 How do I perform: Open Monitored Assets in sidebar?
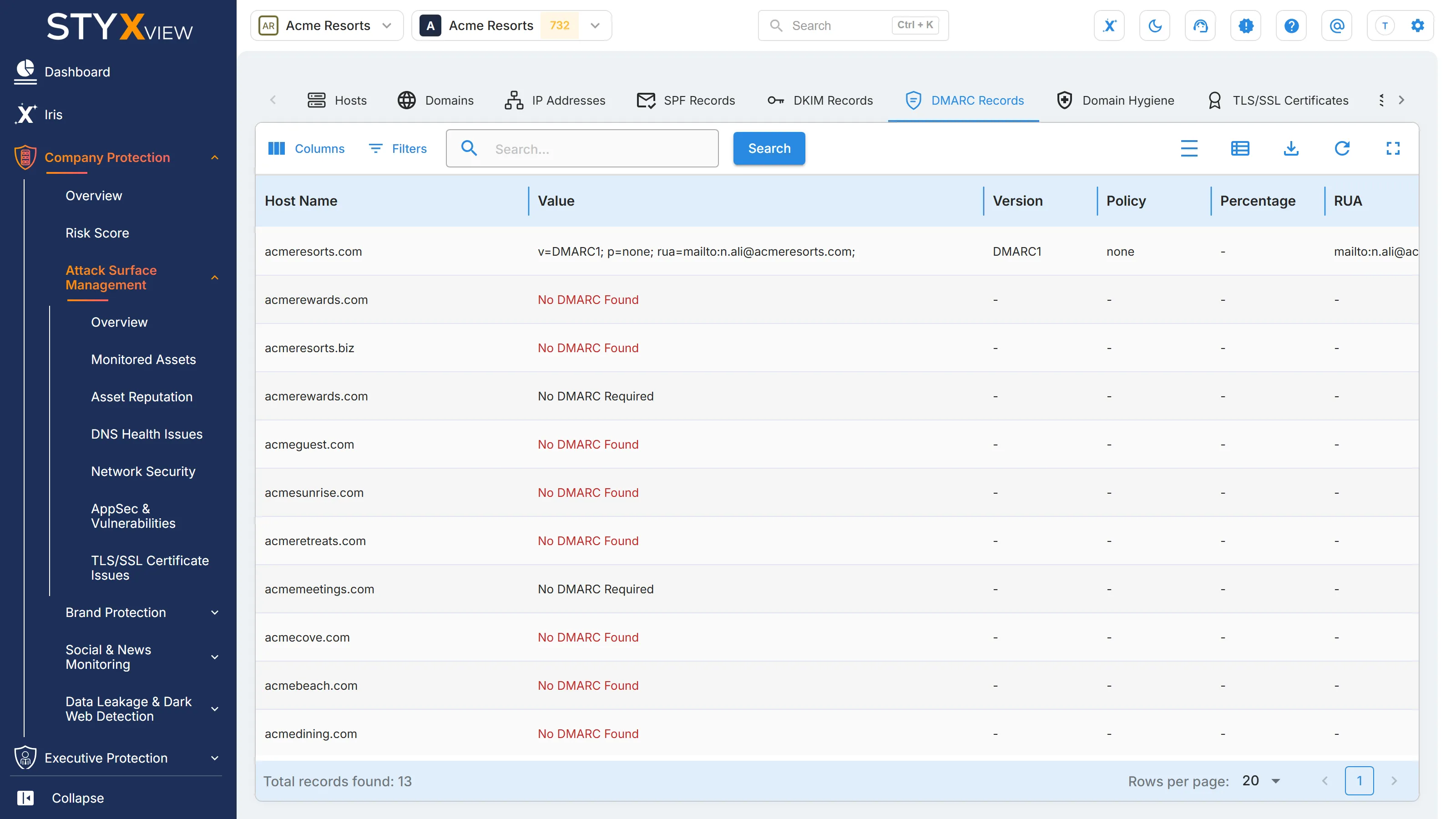click(143, 359)
